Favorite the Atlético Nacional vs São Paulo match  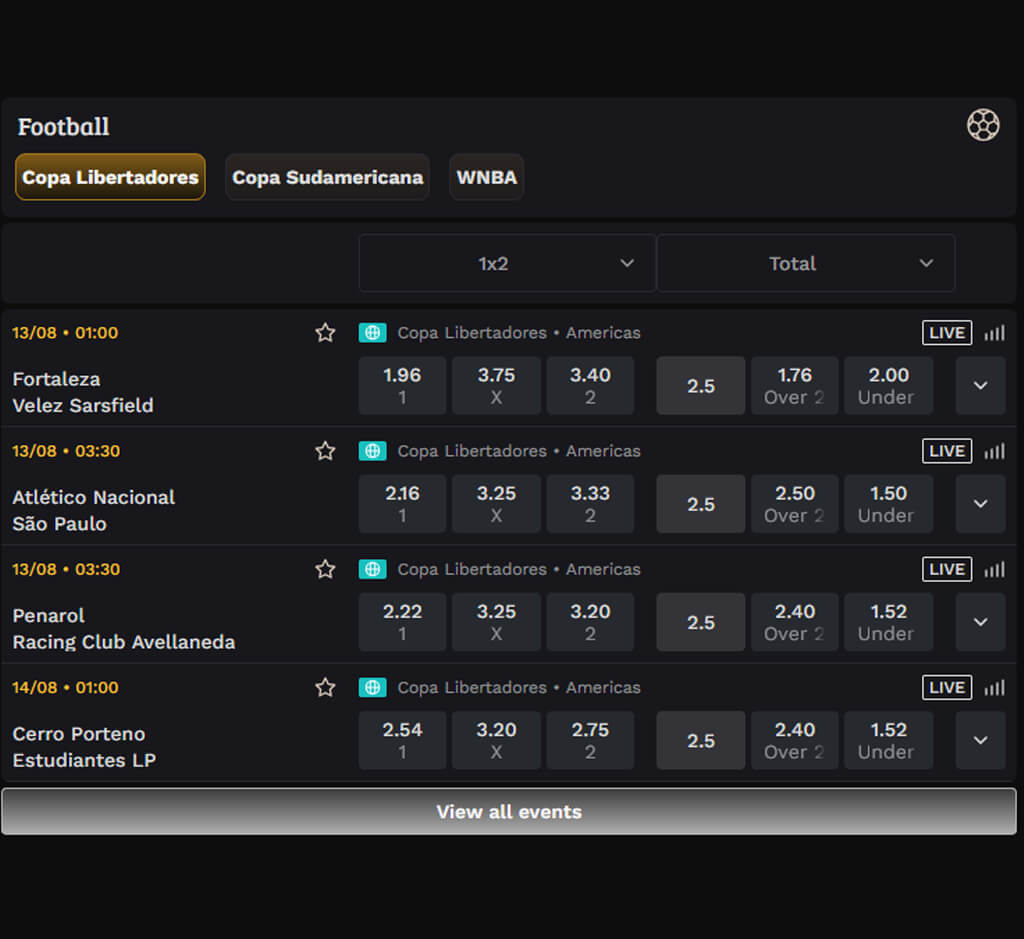(x=325, y=451)
